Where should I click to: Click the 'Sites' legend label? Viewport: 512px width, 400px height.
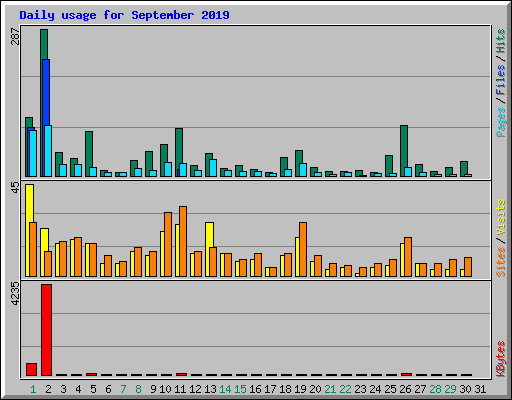point(500,262)
